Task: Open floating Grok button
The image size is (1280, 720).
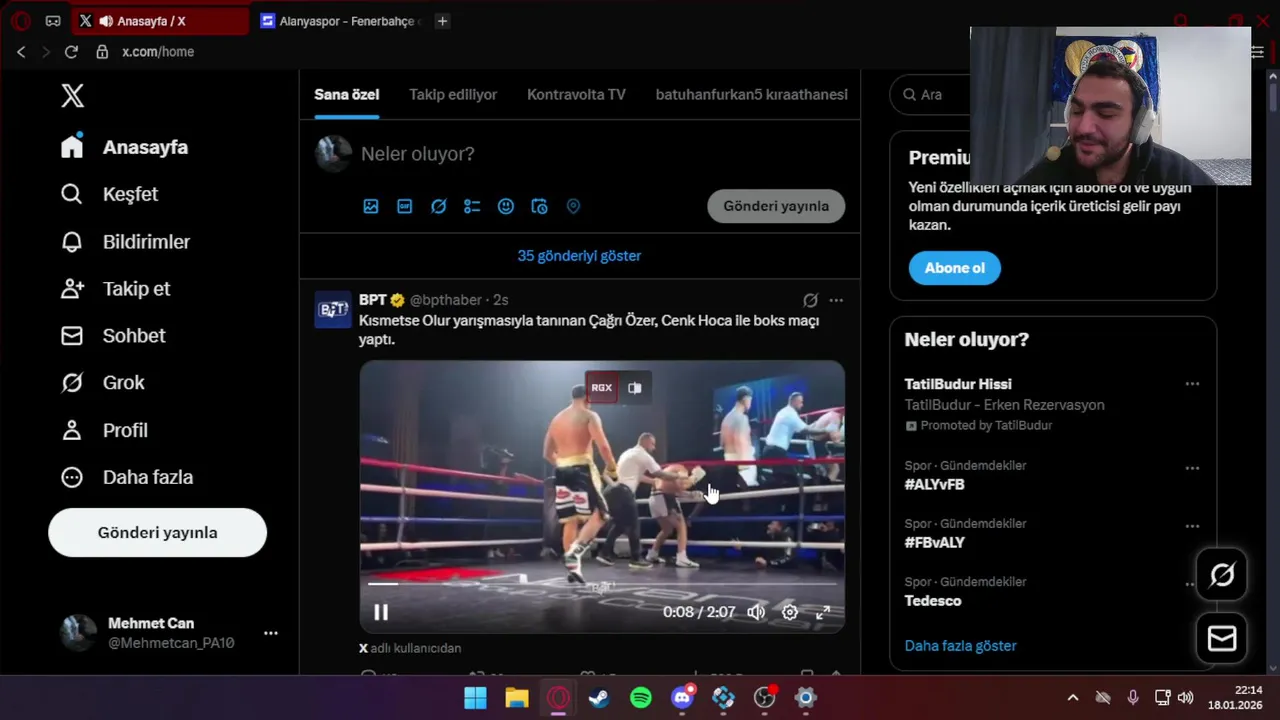Action: [x=1222, y=575]
